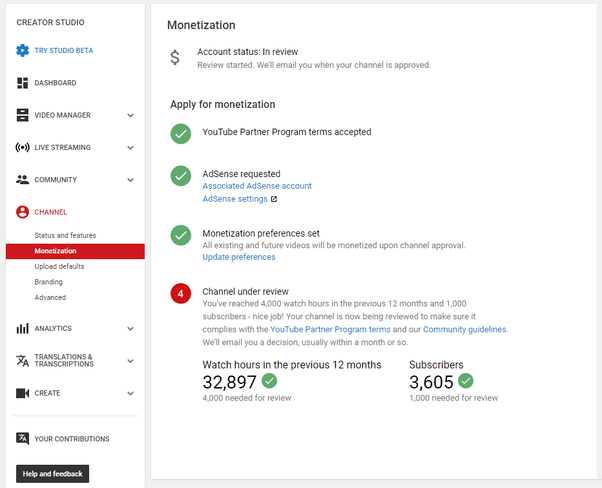Click the CREATOR STUDIO heading
The image size is (602, 488).
point(50,22)
